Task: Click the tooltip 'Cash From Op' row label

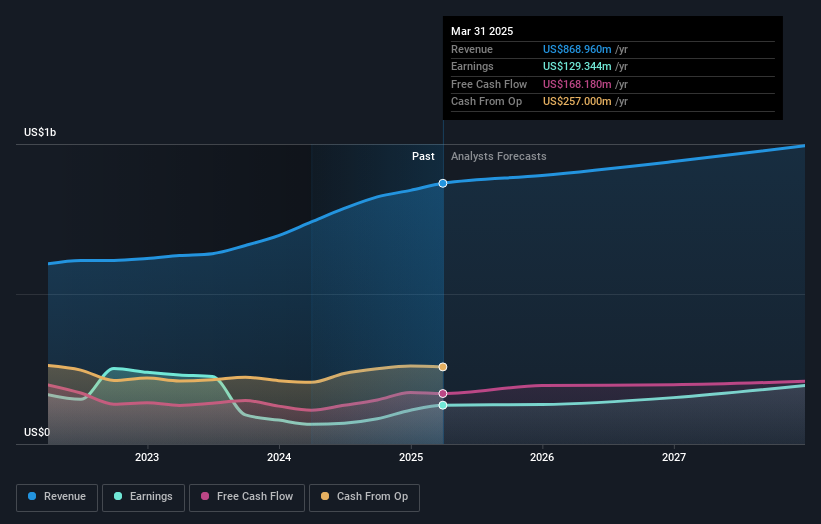Action: coord(486,102)
